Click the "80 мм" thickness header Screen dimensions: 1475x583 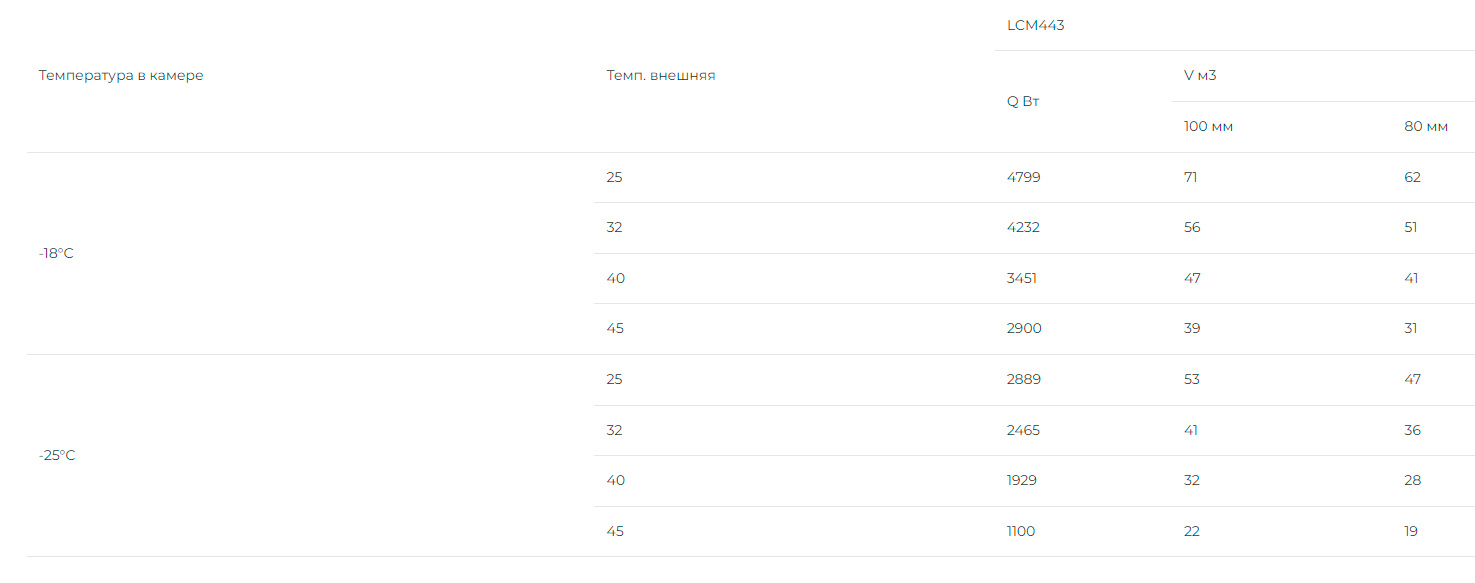click(1426, 127)
